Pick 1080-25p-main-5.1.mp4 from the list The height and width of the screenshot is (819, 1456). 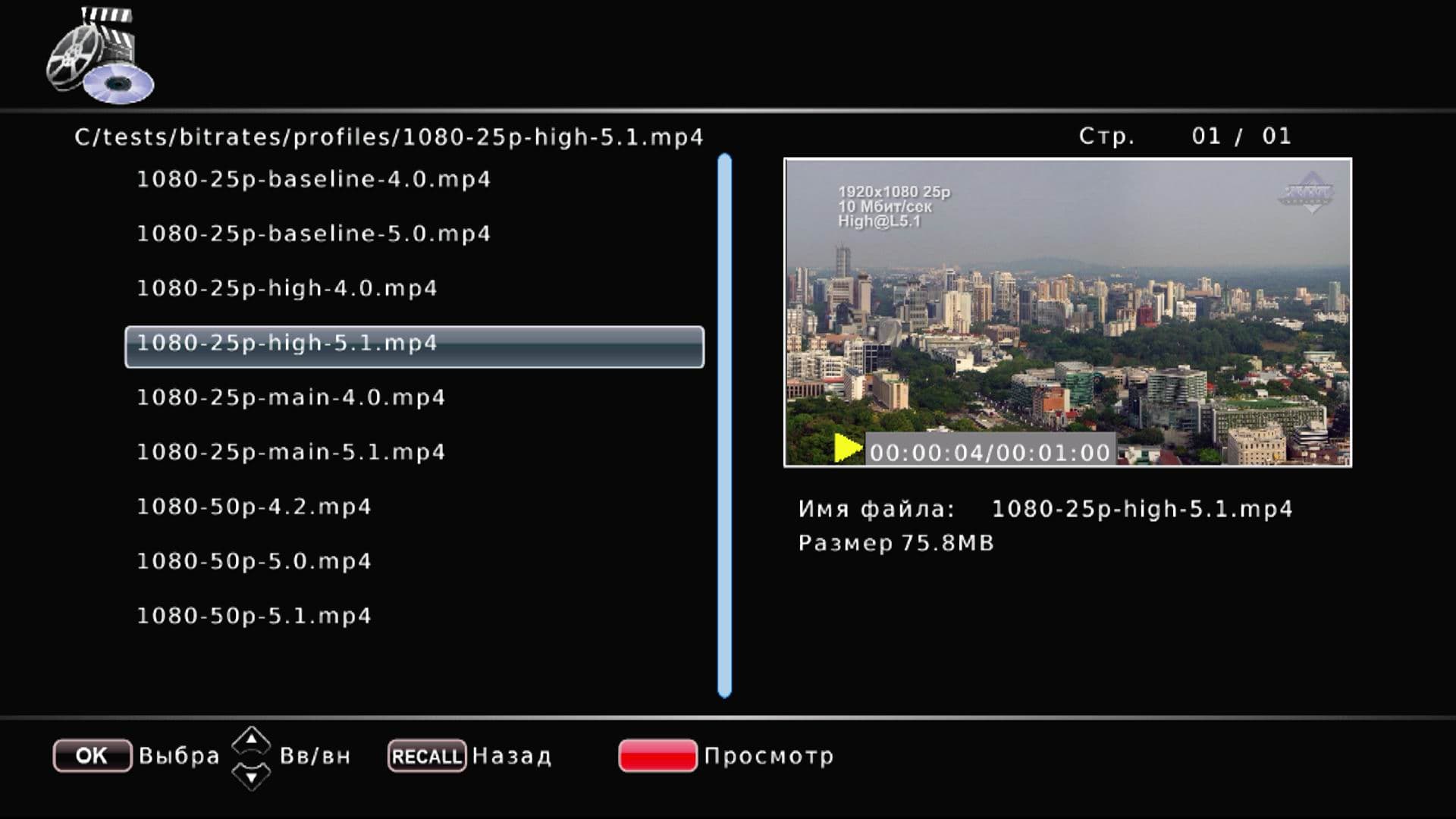click(290, 453)
